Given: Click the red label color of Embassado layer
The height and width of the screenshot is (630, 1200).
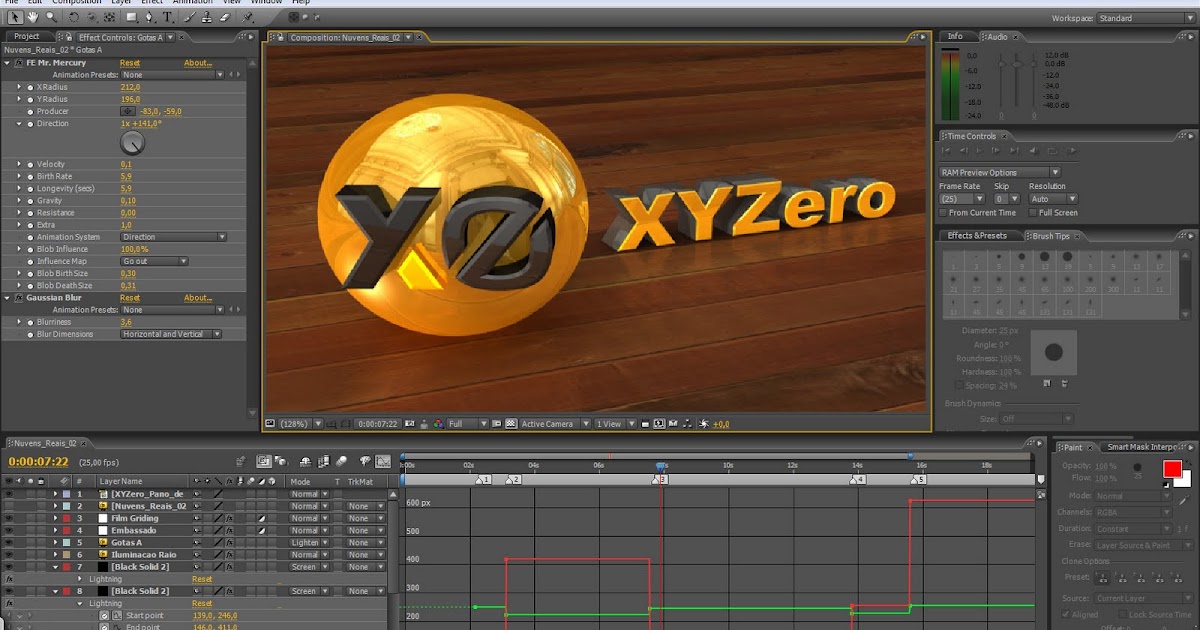Looking at the screenshot, I should tap(66, 530).
